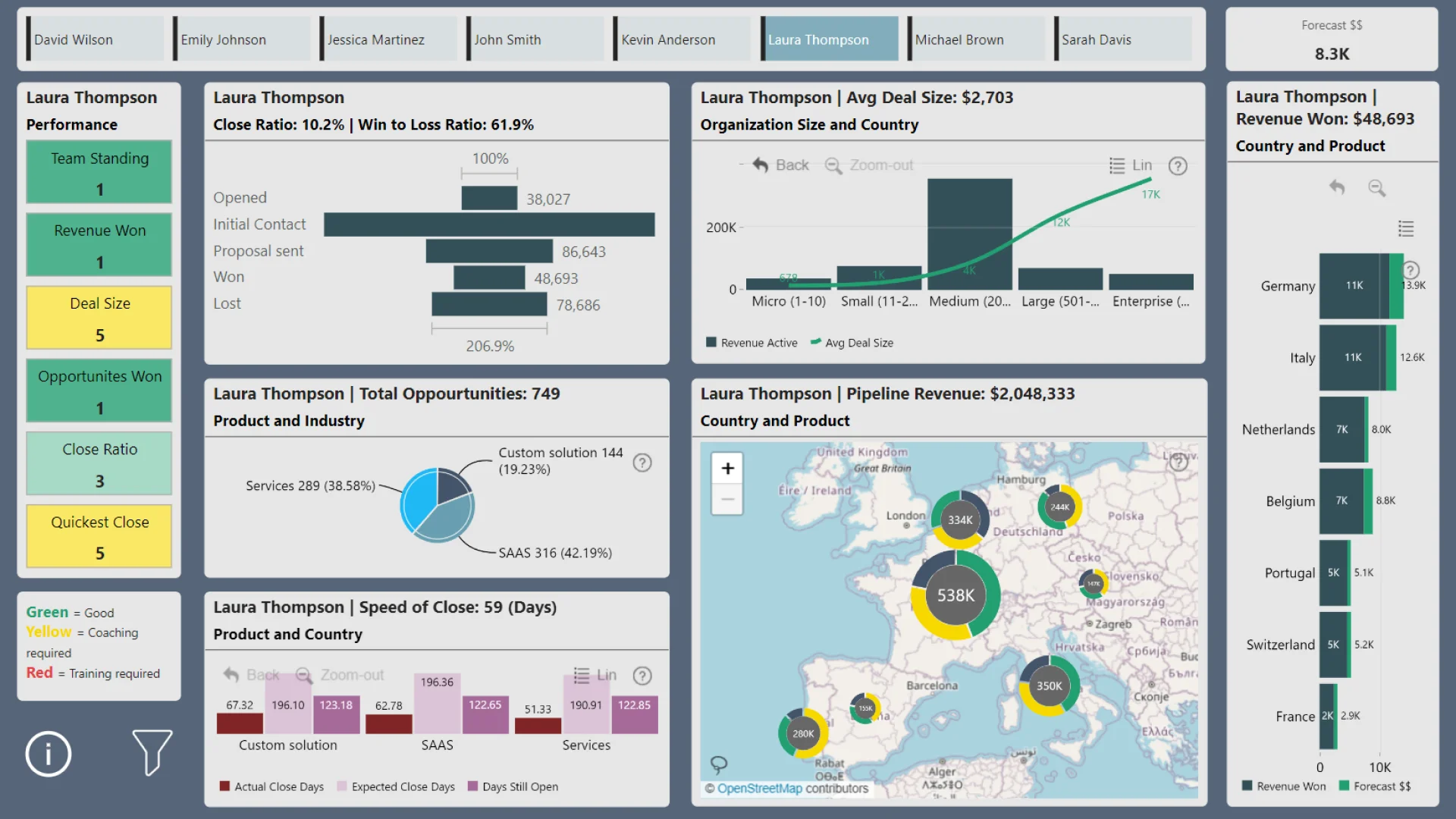The height and width of the screenshot is (819, 1456).
Task: Click the 538K map bubble over France
Action: pyautogui.click(x=955, y=595)
